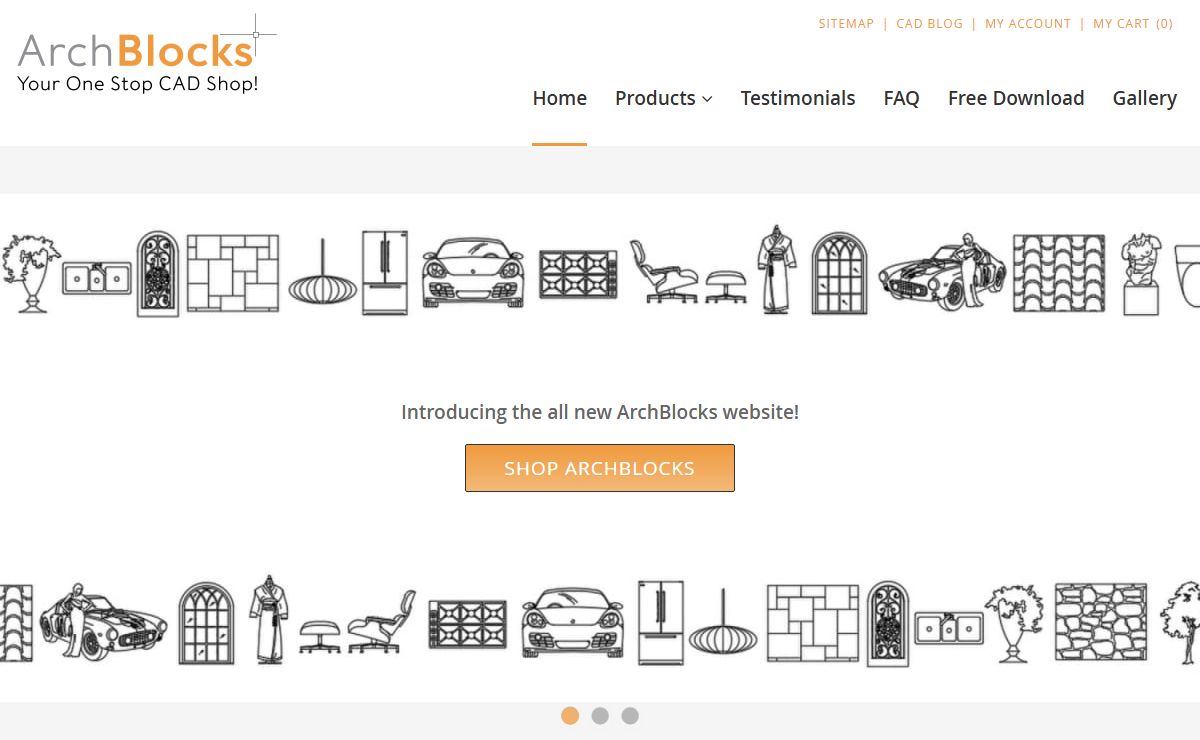Click the pendant lamp block in top row
Image resolution: width=1200 pixels, height=740 pixels.
[323, 272]
